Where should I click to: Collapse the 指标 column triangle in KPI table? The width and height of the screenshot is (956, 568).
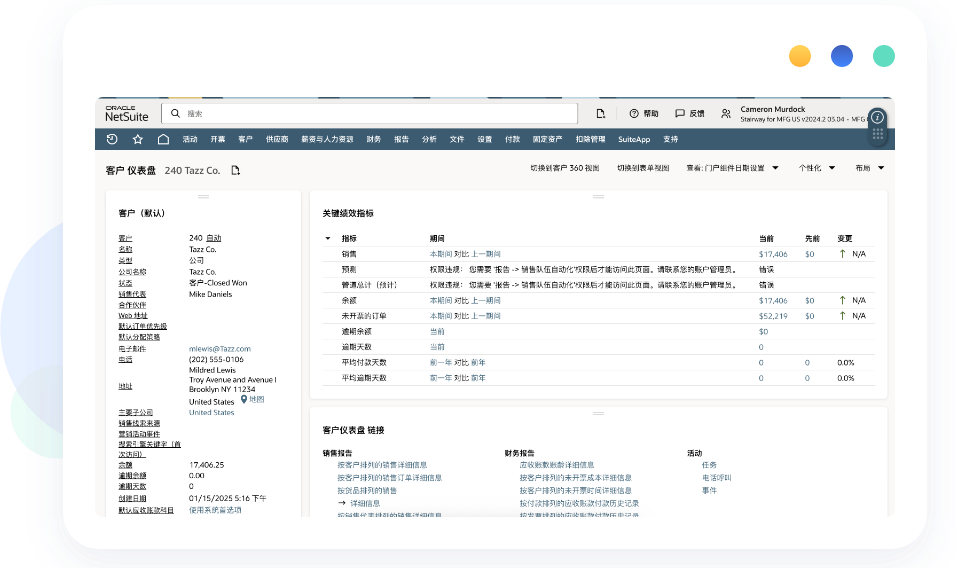pyautogui.click(x=327, y=239)
